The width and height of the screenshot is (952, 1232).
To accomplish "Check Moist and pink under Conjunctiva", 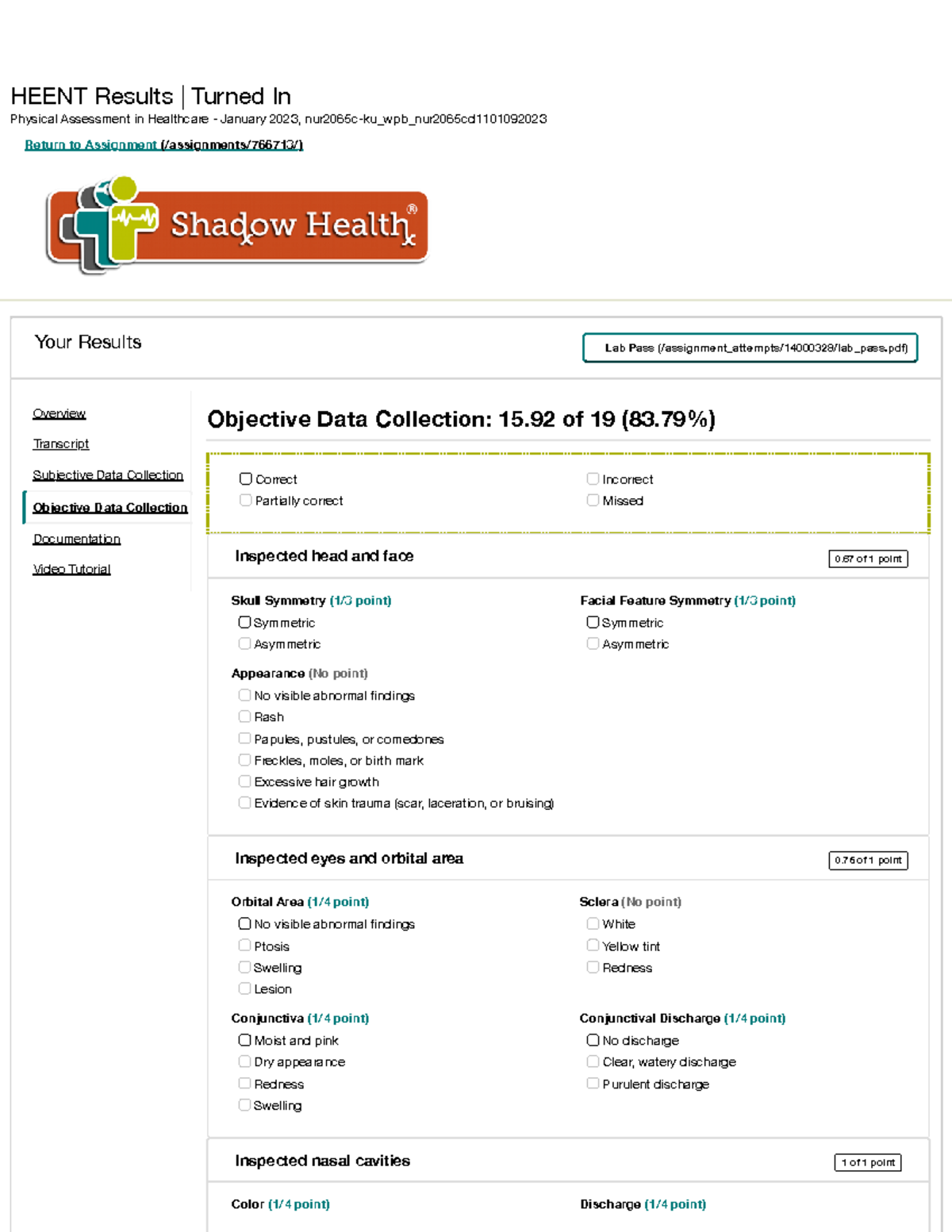I will coord(244,1040).
